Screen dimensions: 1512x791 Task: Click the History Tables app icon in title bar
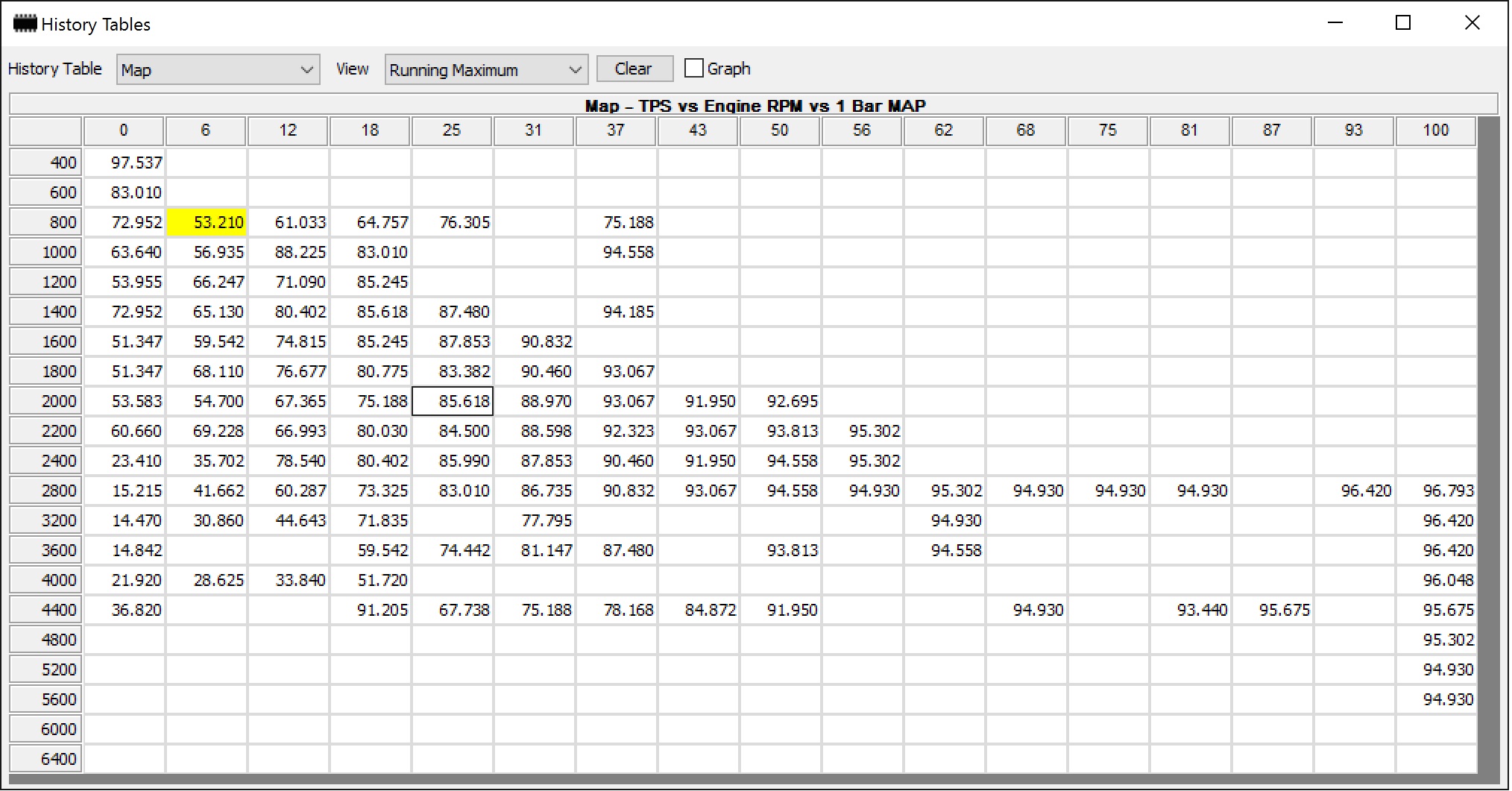click(25, 24)
